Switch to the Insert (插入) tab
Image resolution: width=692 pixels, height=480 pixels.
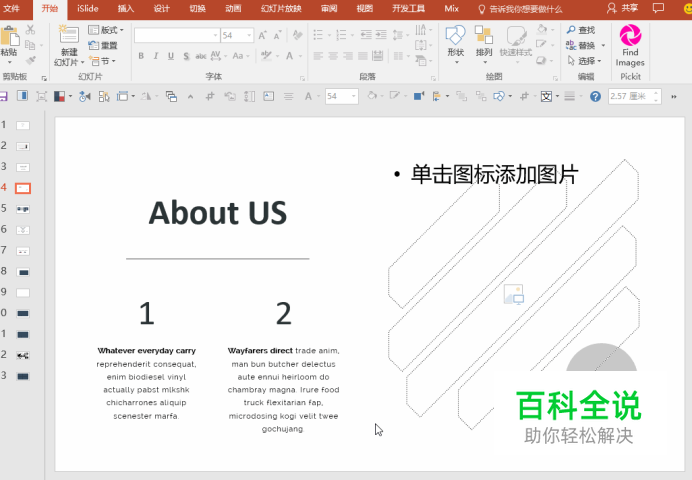[126, 8]
